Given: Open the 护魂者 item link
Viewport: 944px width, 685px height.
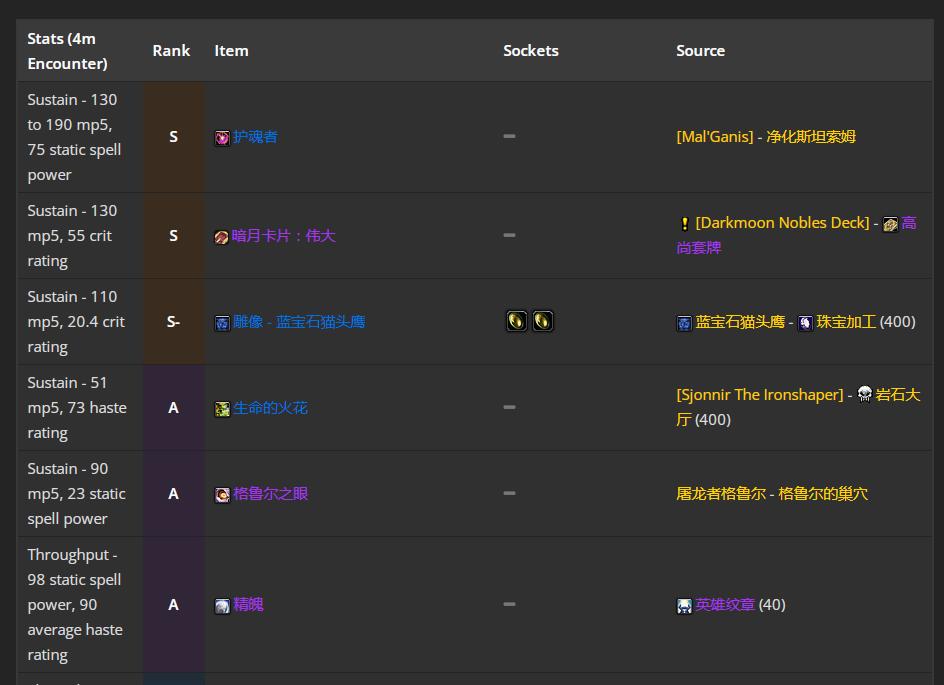Looking at the screenshot, I should 255,137.
